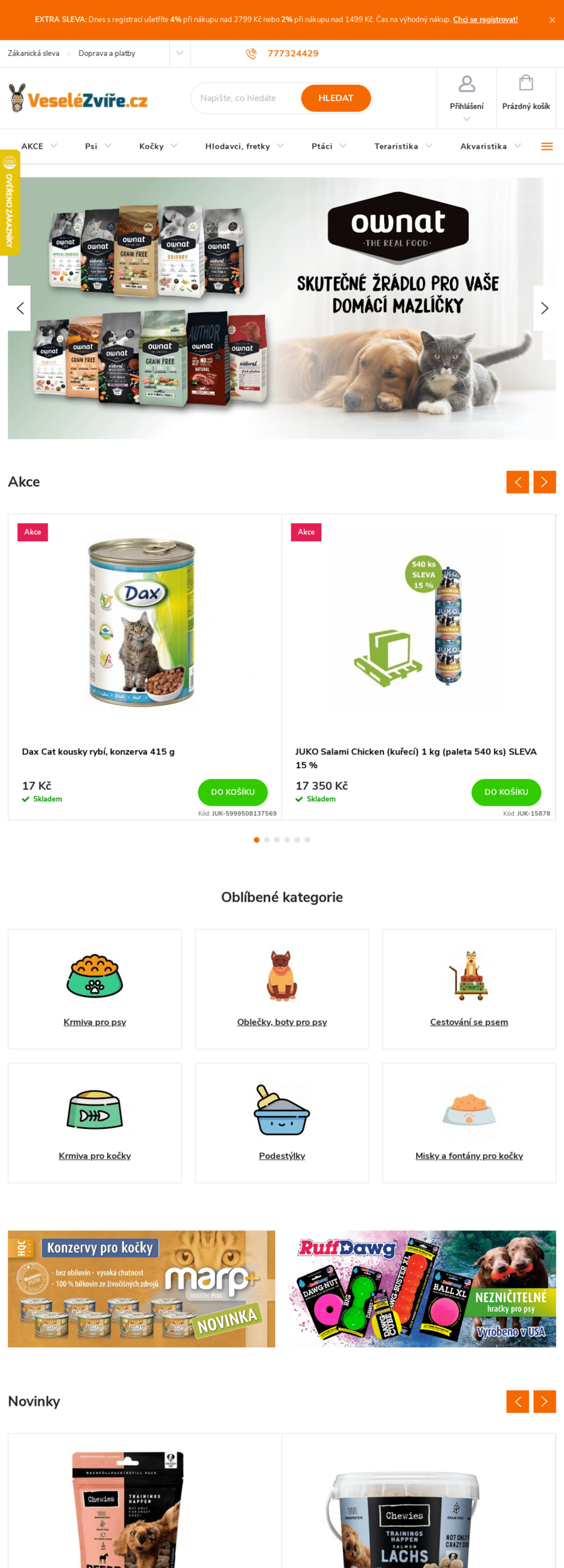Image resolution: width=564 pixels, height=1568 pixels.
Task: Click the phone icon beside 777324429
Action: [x=251, y=54]
